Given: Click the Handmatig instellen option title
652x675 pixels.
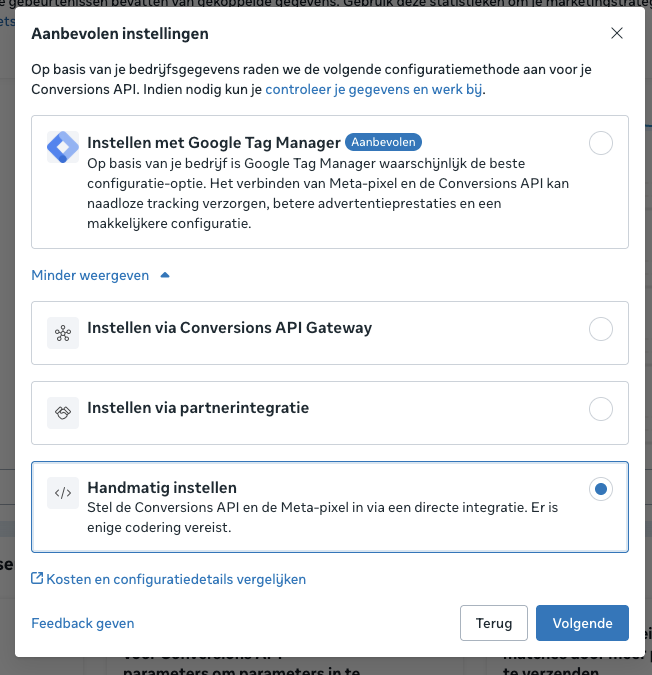Looking at the screenshot, I should (x=162, y=488).
